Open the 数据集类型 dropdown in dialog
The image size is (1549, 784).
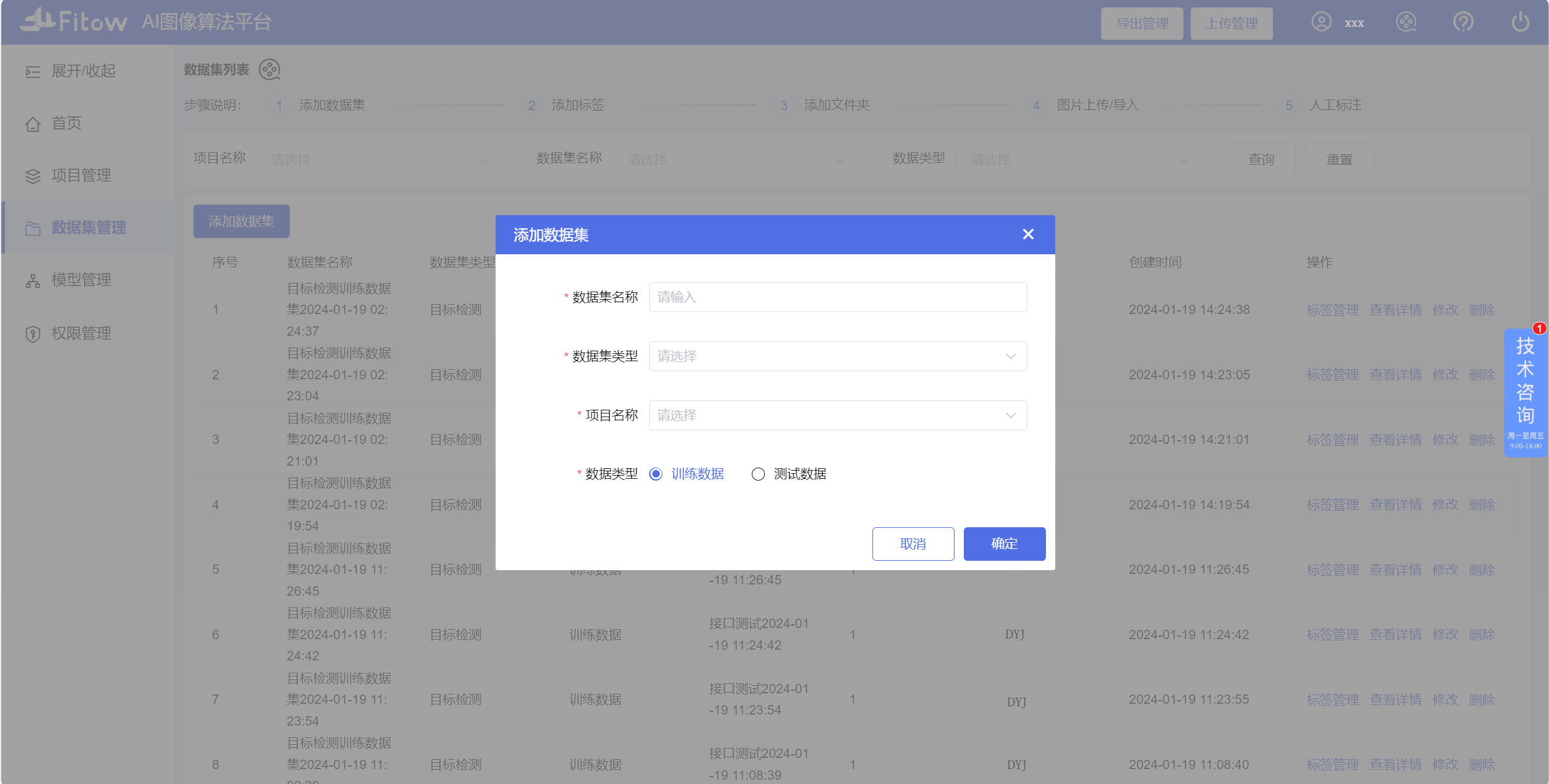pyautogui.click(x=838, y=356)
